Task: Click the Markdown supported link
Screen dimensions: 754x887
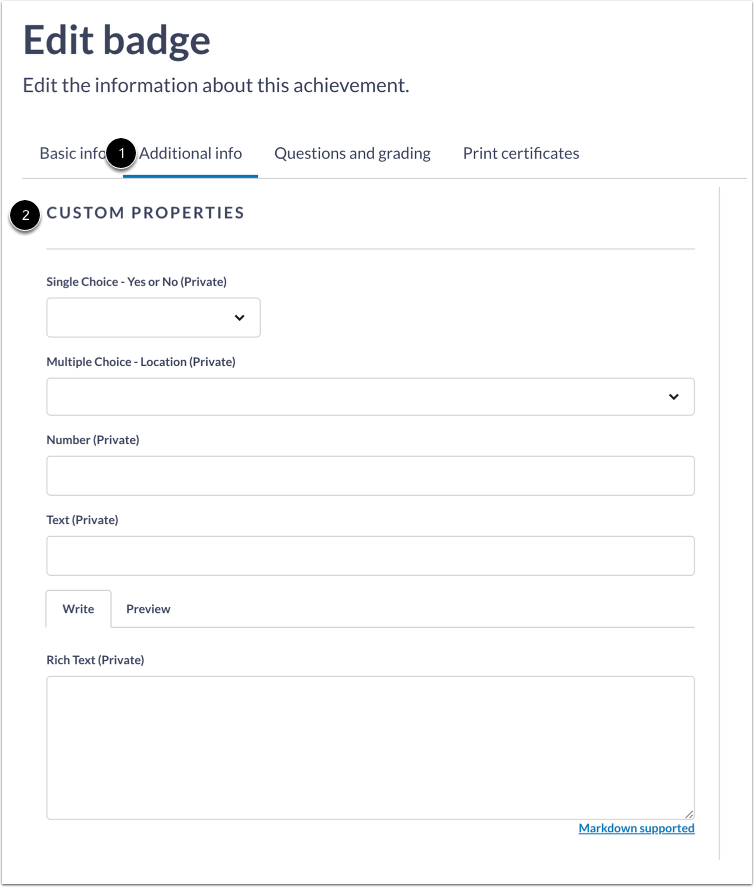Action: tap(637, 828)
